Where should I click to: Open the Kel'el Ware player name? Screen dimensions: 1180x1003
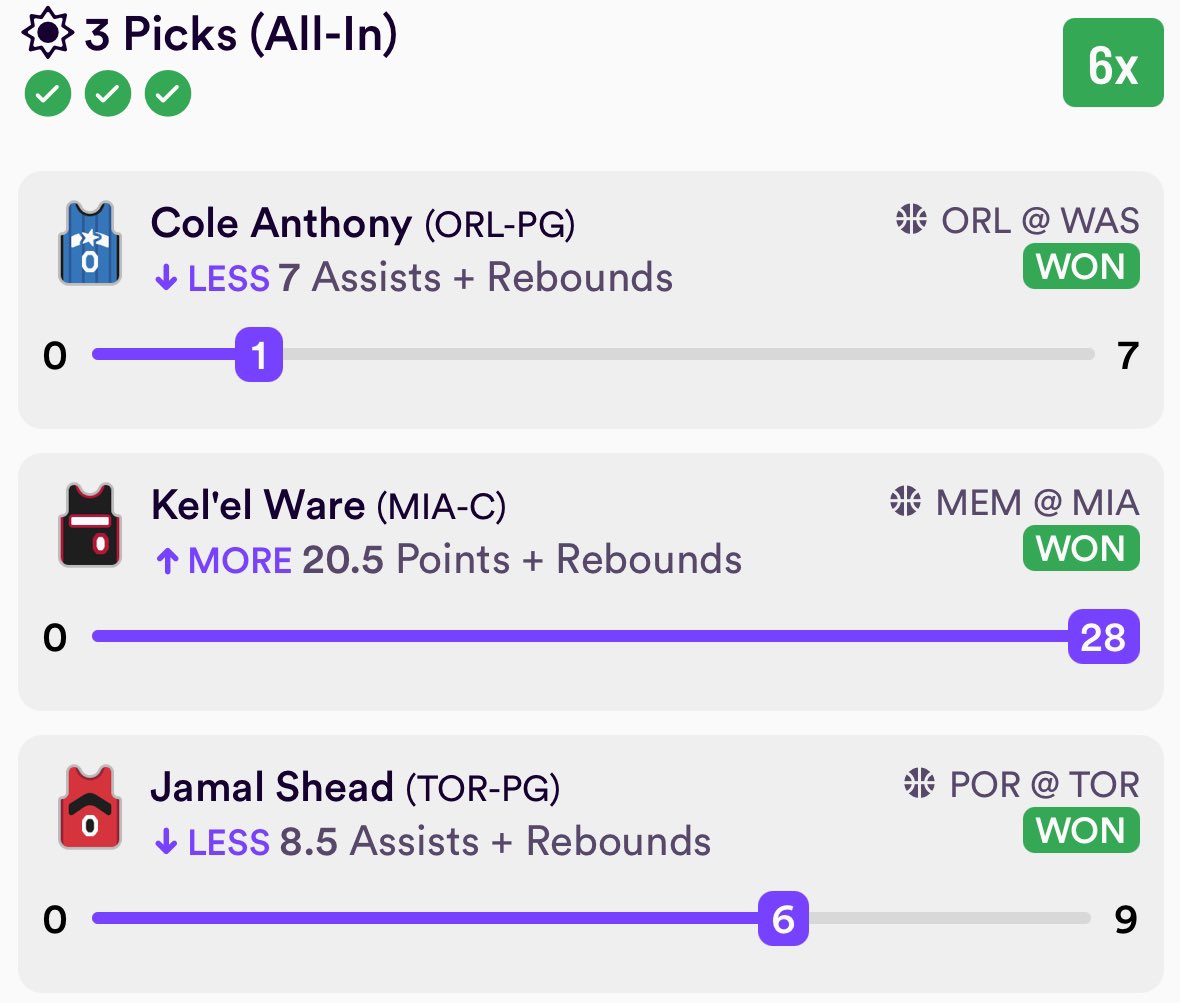[x=257, y=505]
